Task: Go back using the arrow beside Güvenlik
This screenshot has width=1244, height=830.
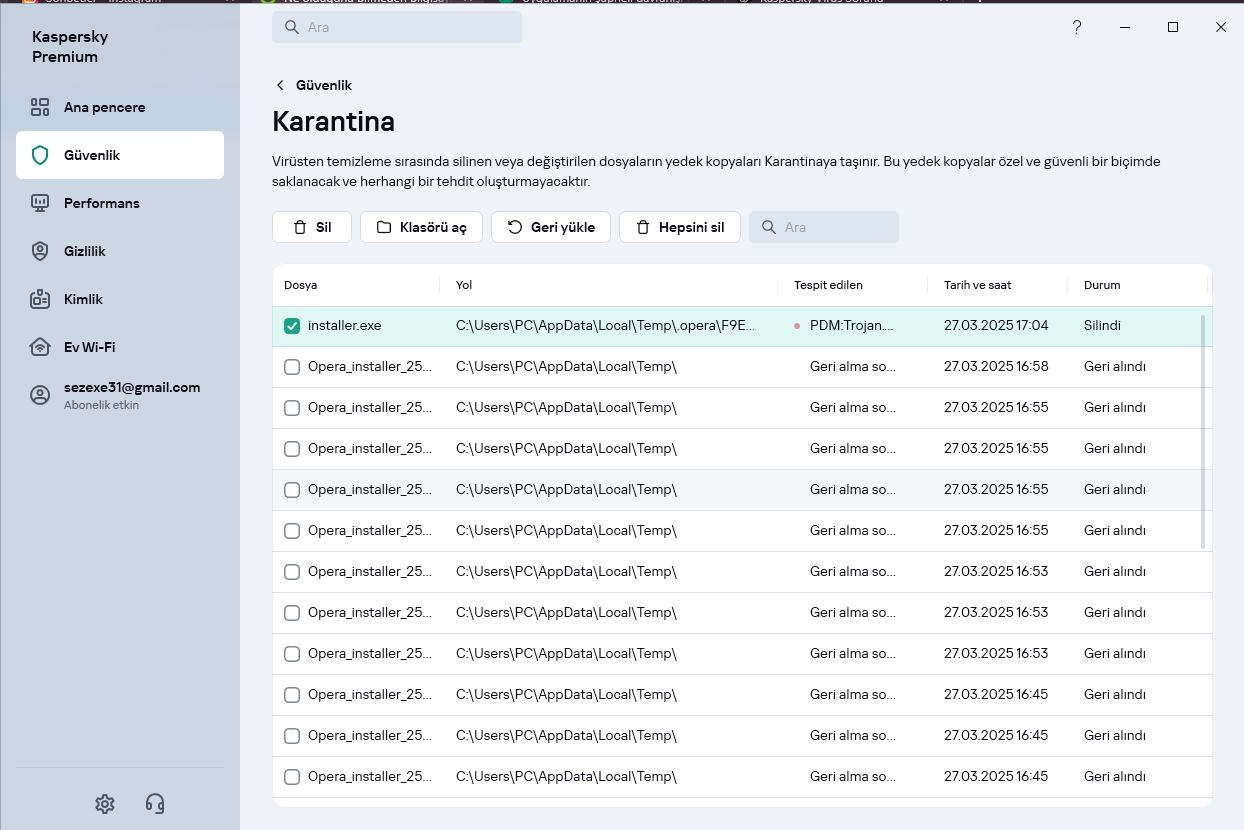Action: 280,85
